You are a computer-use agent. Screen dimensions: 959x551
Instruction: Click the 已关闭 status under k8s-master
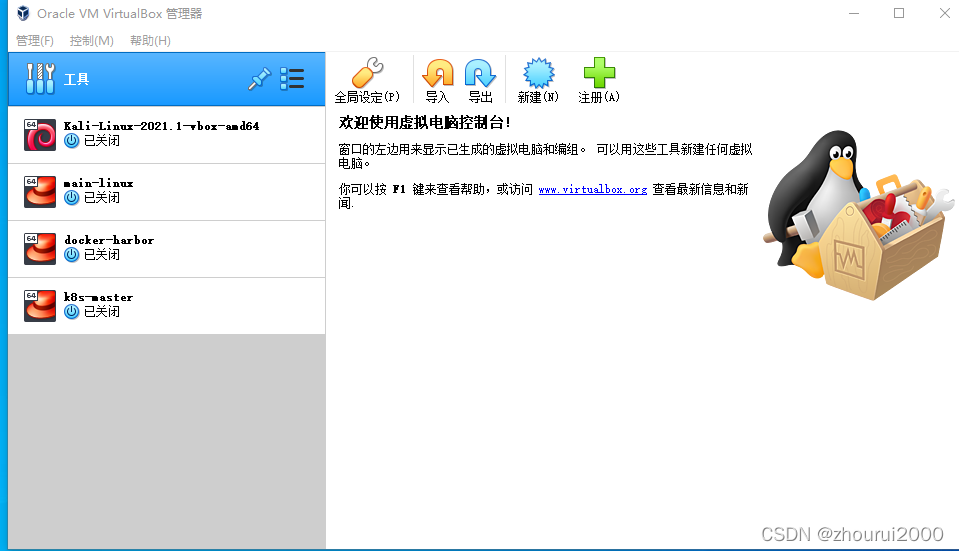click(x=102, y=311)
